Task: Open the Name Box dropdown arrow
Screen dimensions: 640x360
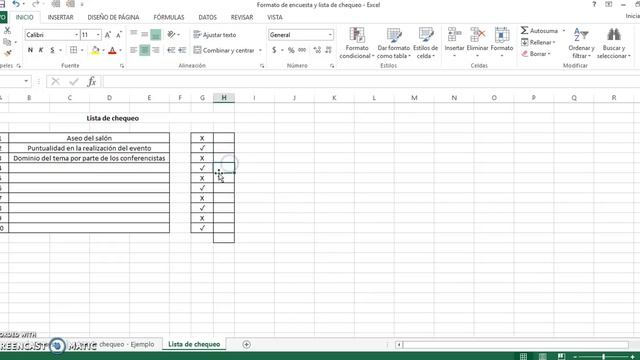Action: [x=26, y=81]
